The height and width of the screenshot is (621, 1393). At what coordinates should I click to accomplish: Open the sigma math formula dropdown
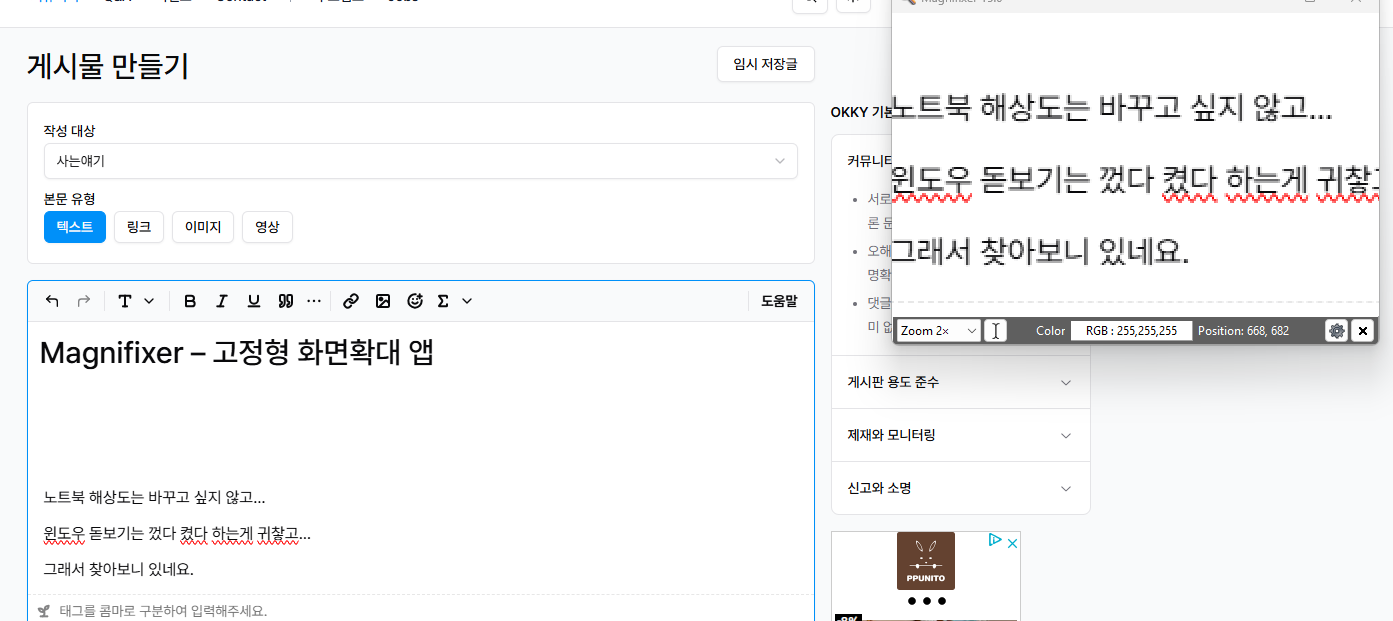454,301
